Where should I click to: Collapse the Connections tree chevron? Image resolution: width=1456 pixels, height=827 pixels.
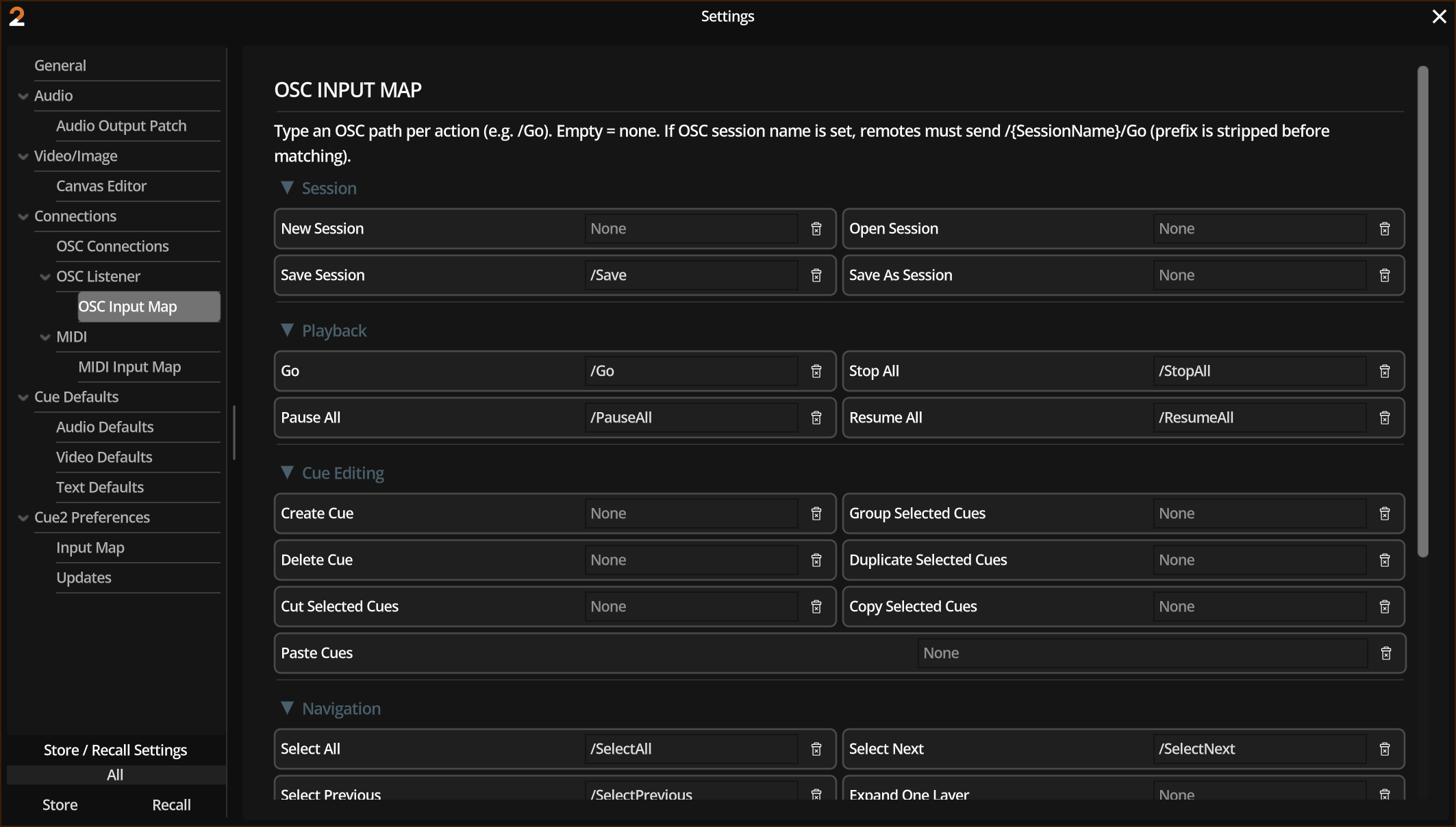[23, 217]
